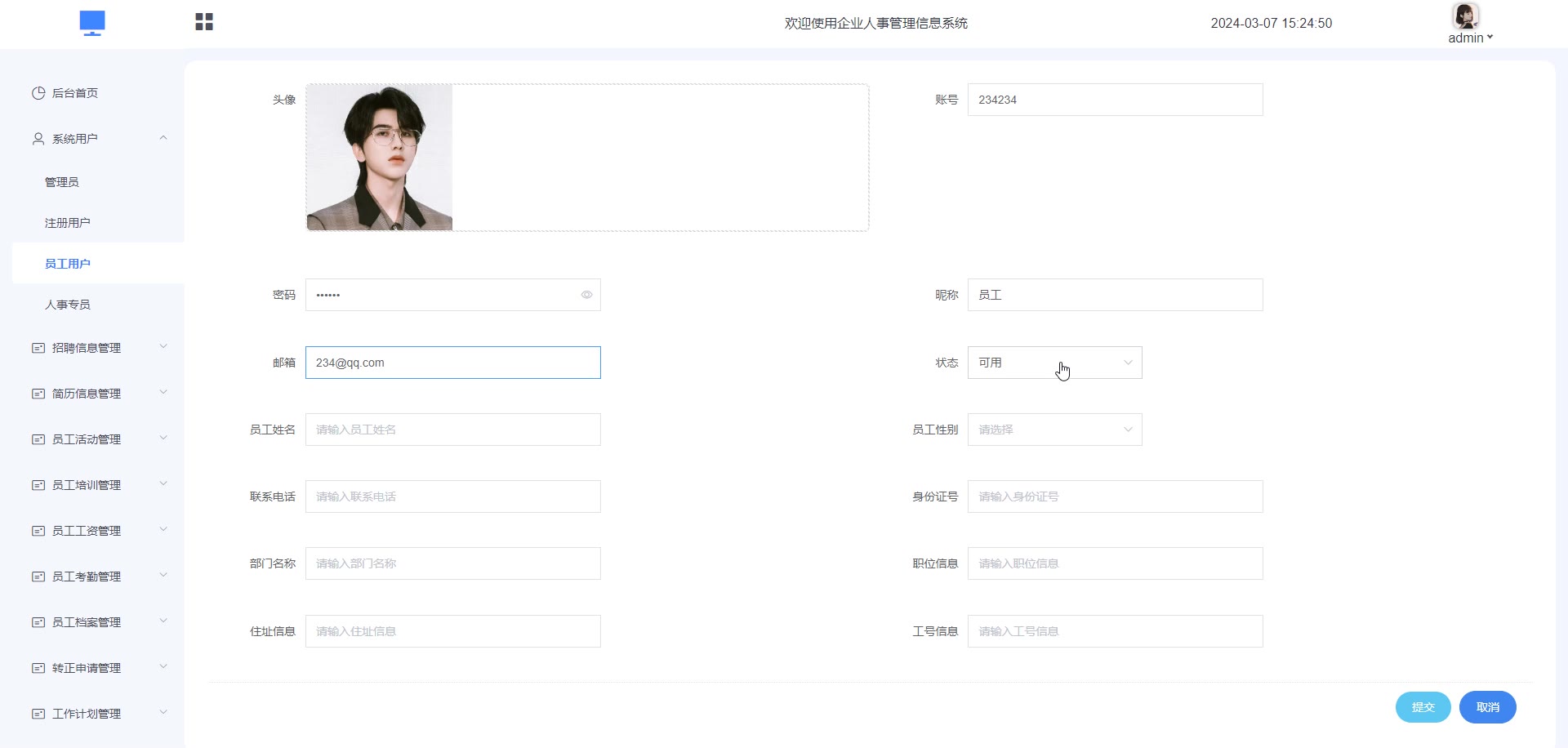
Task: Click the 简历信息管理 menu icon
Action: pyautogui.click(x=38, y=394)
